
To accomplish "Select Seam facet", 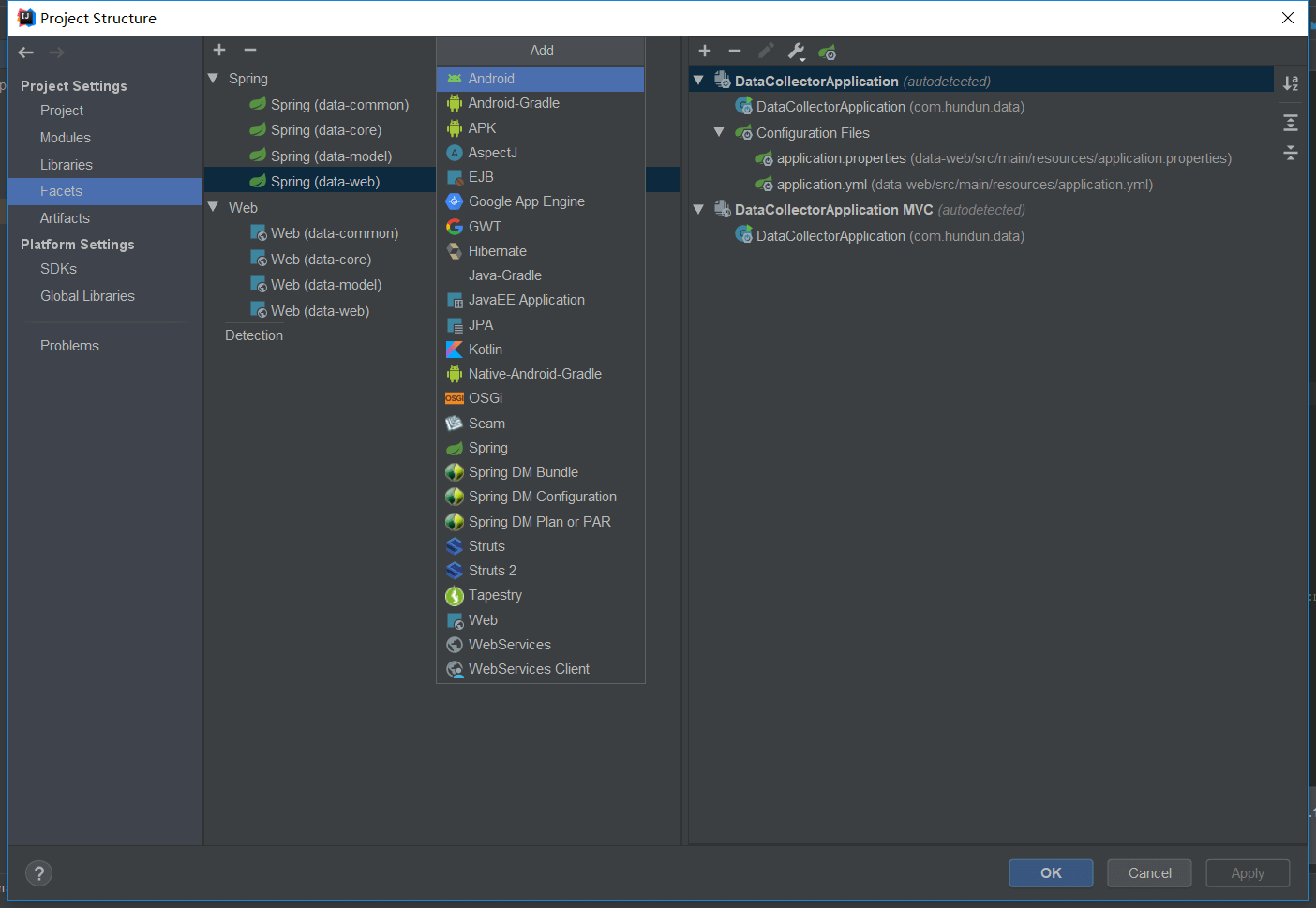I will (x=540, y=424).
